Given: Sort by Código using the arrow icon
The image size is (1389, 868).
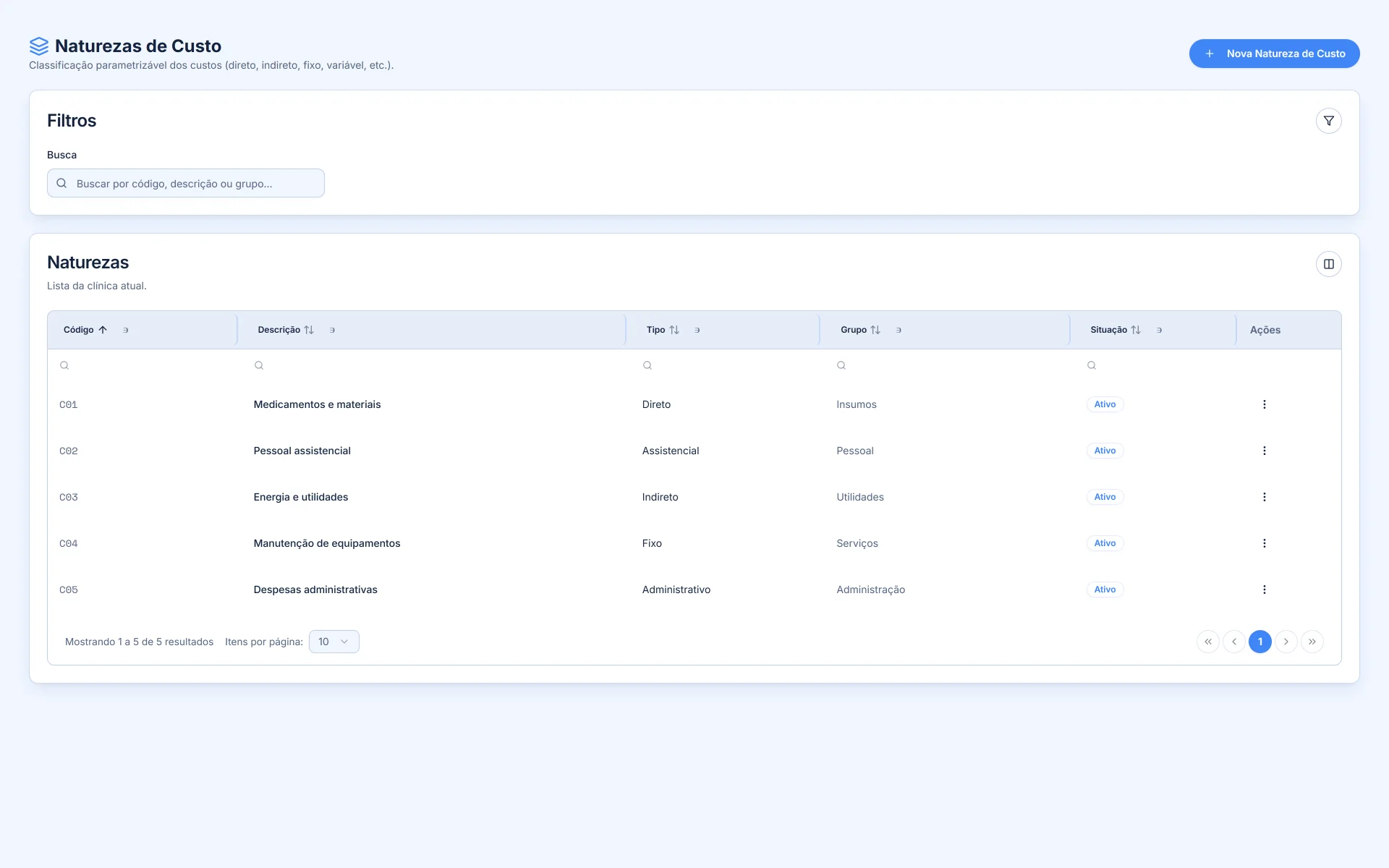Looking at the screenshot, I should point(103,330).
